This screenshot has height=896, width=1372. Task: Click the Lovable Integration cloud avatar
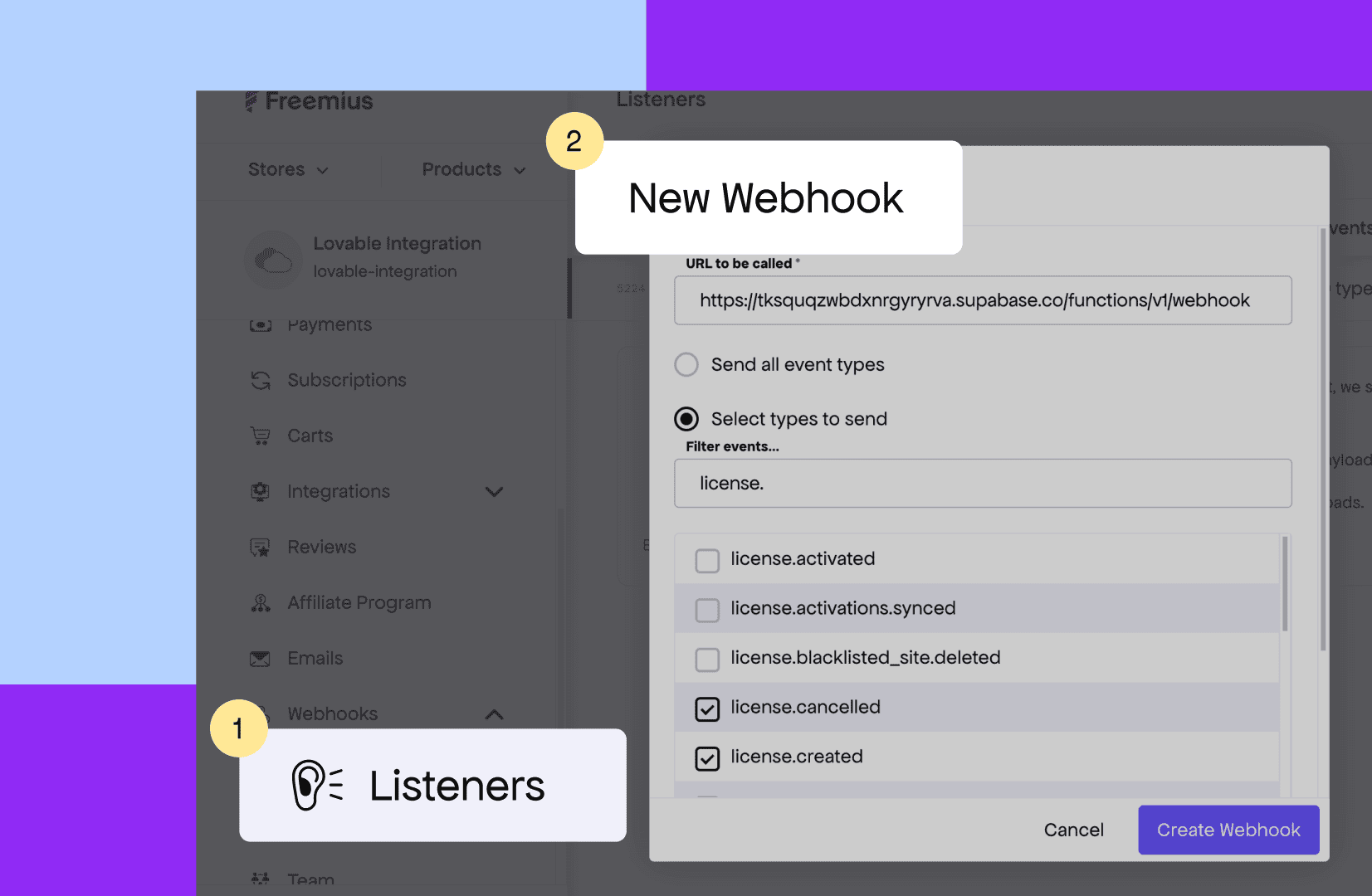pyautogui.click(x=273, y=260)
